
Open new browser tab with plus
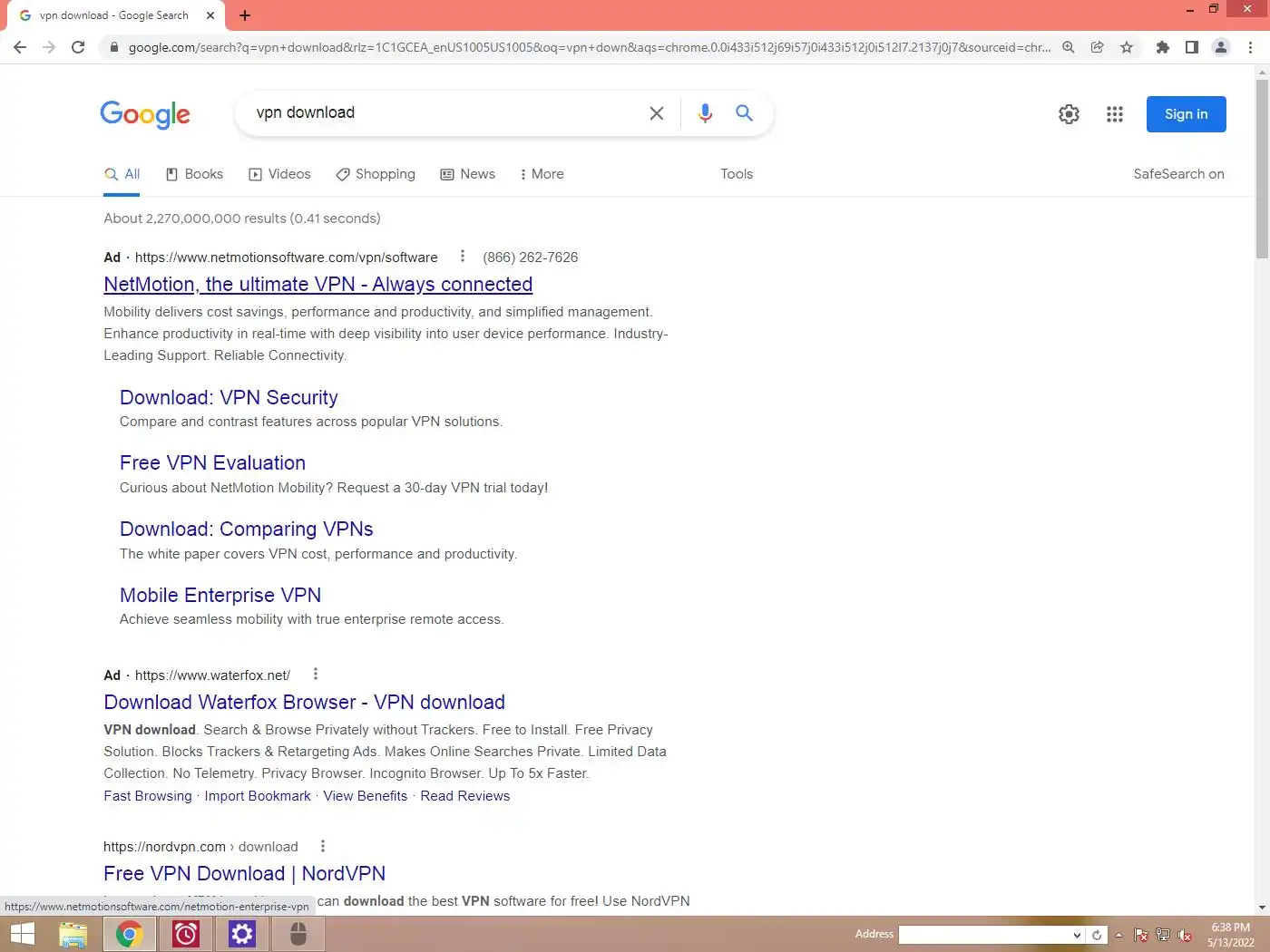pyautogui.click(x=245, y=15)
